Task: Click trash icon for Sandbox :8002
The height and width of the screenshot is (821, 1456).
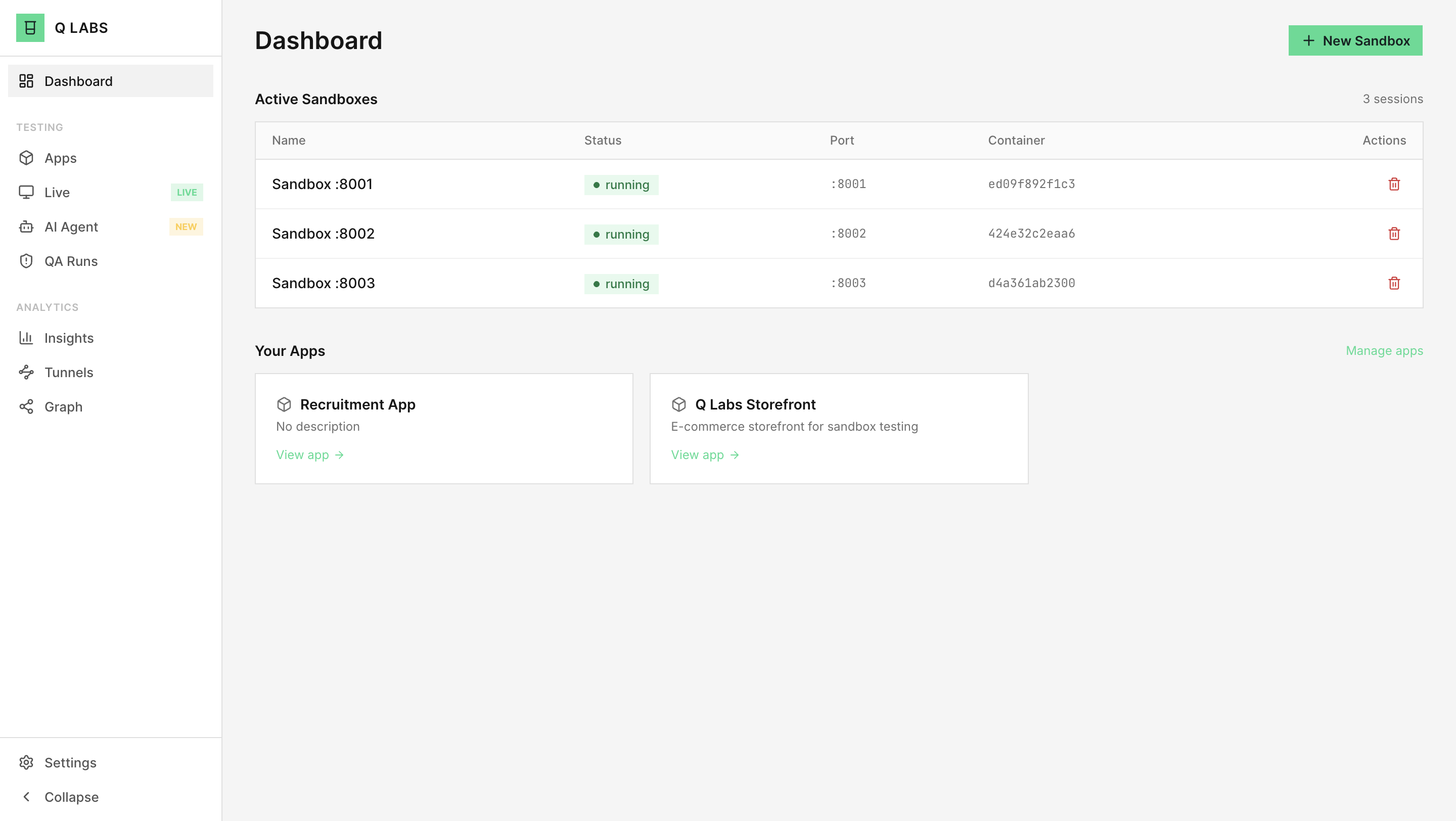Action: (1393, 234)
